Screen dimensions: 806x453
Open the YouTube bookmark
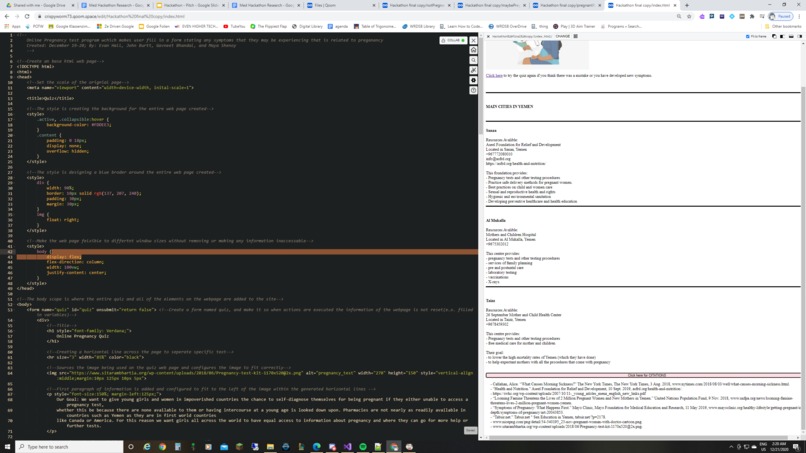coord(234,26)
